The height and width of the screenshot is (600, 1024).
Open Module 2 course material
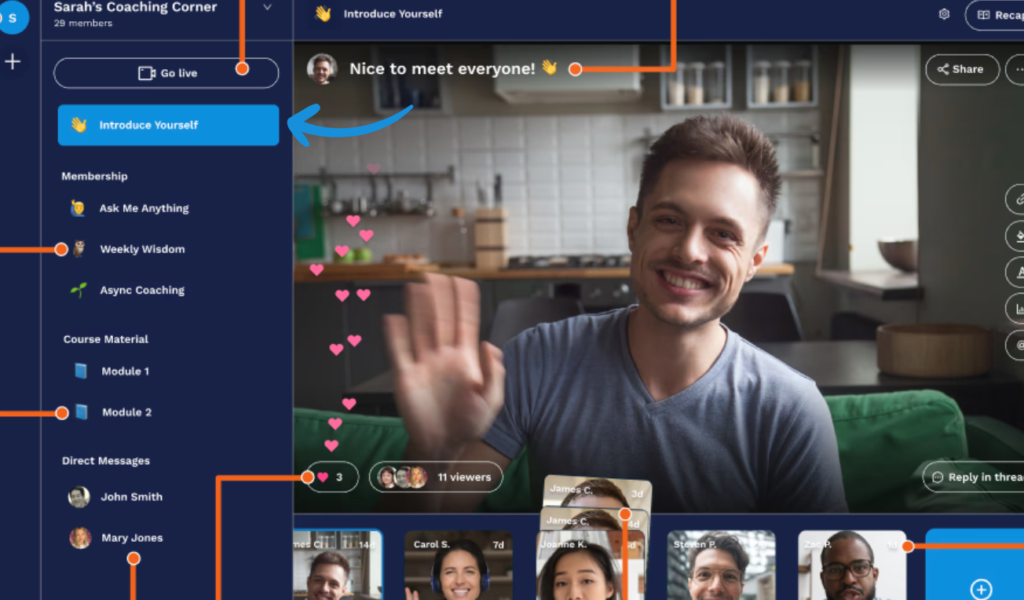(x=126, y=412)
